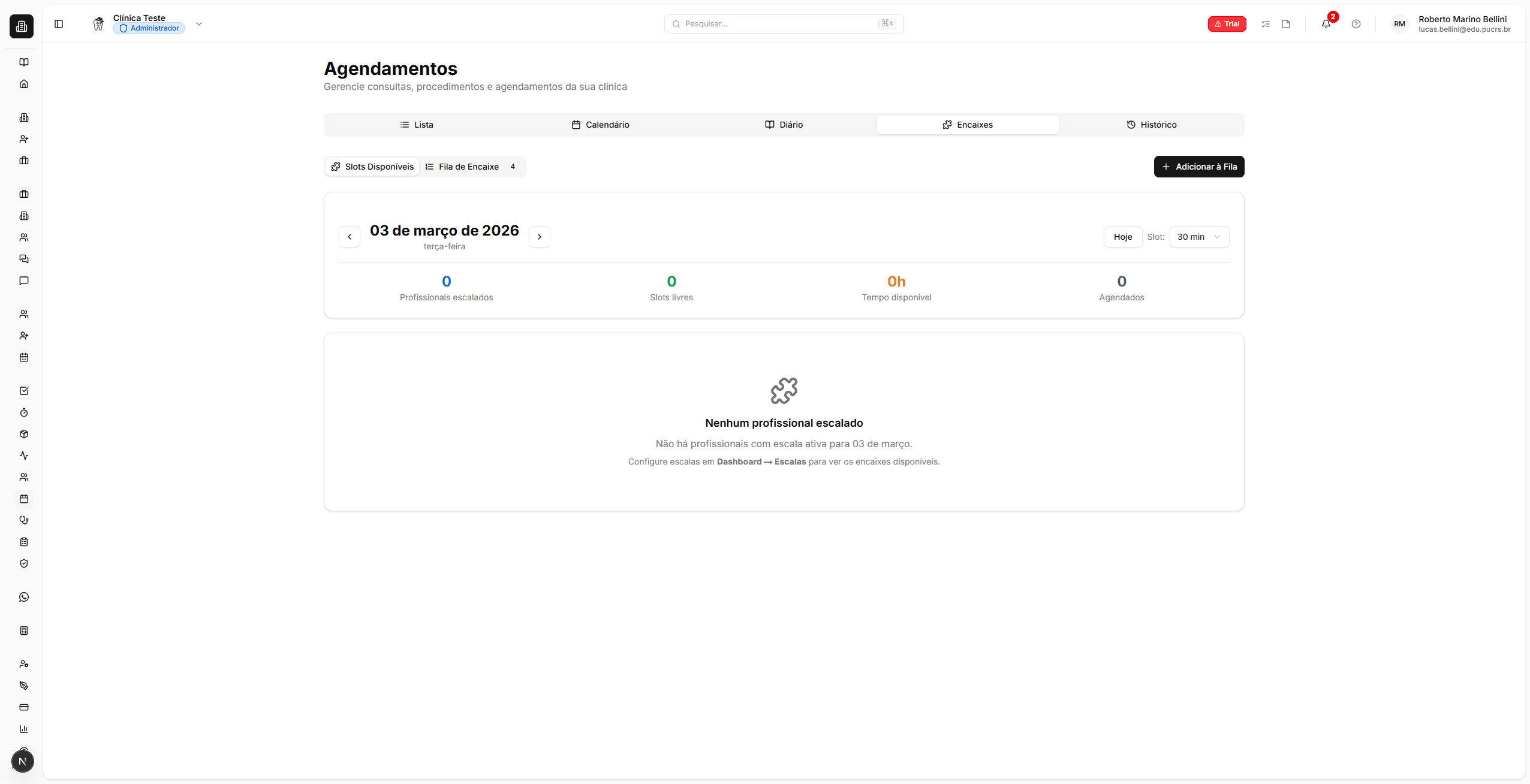This screenshot has height=784, width=1530.
Task: Select the Slots Disponíveis view
Action: point(372,167)
